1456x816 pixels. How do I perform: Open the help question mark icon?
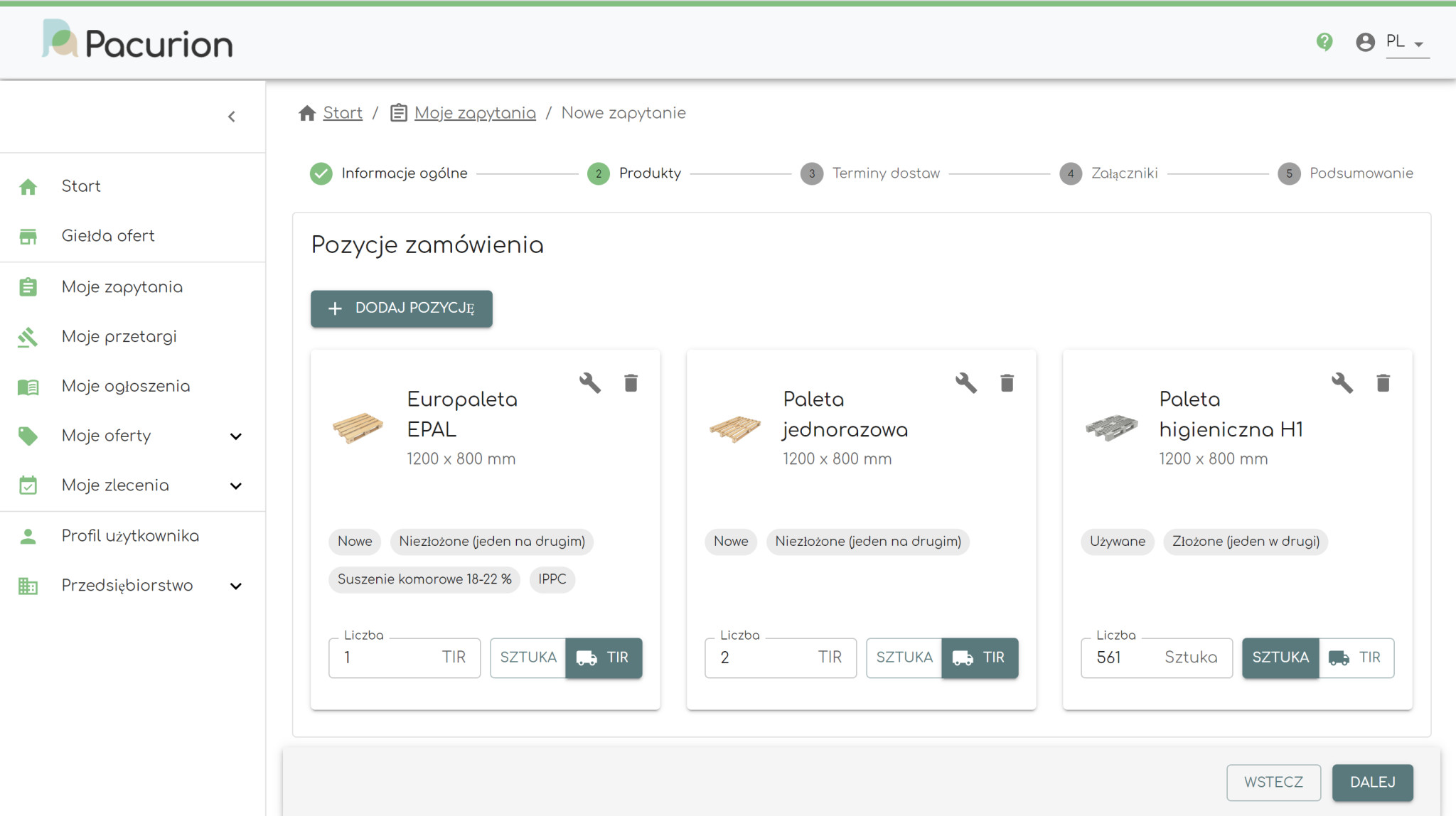pos(1324,42)
